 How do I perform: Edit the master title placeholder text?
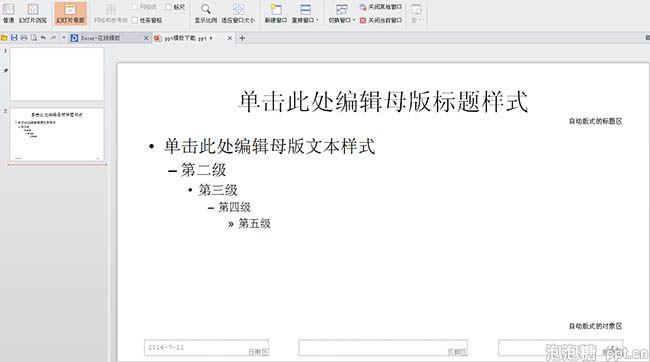pyautogui.click(x=383, y=102)
